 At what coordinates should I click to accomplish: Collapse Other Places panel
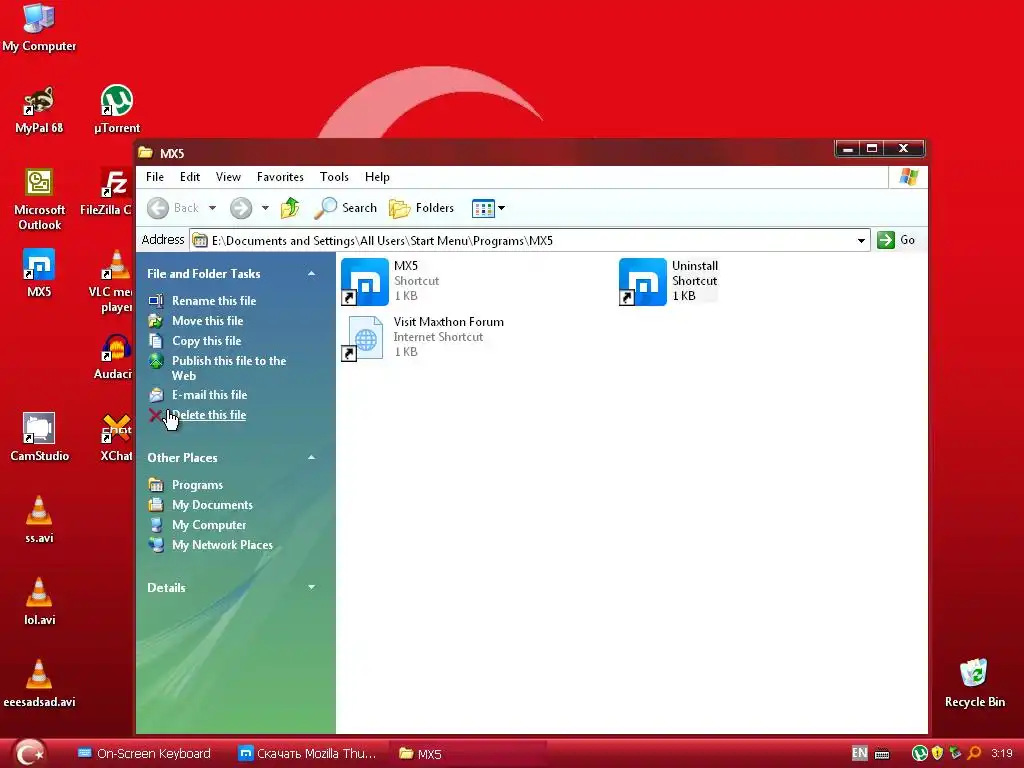(x=312, y=458)
